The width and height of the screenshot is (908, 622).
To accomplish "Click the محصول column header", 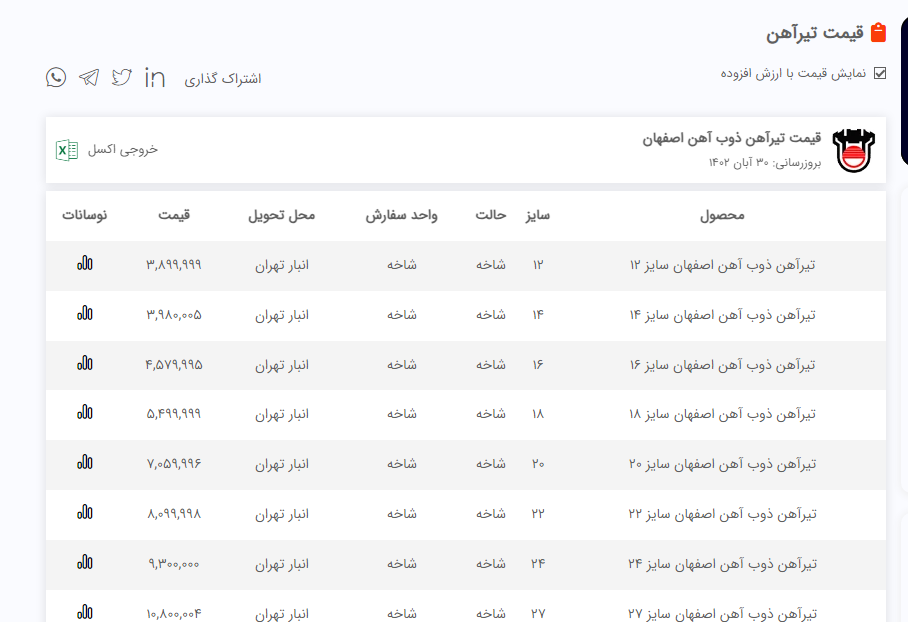I will (722, 215).
